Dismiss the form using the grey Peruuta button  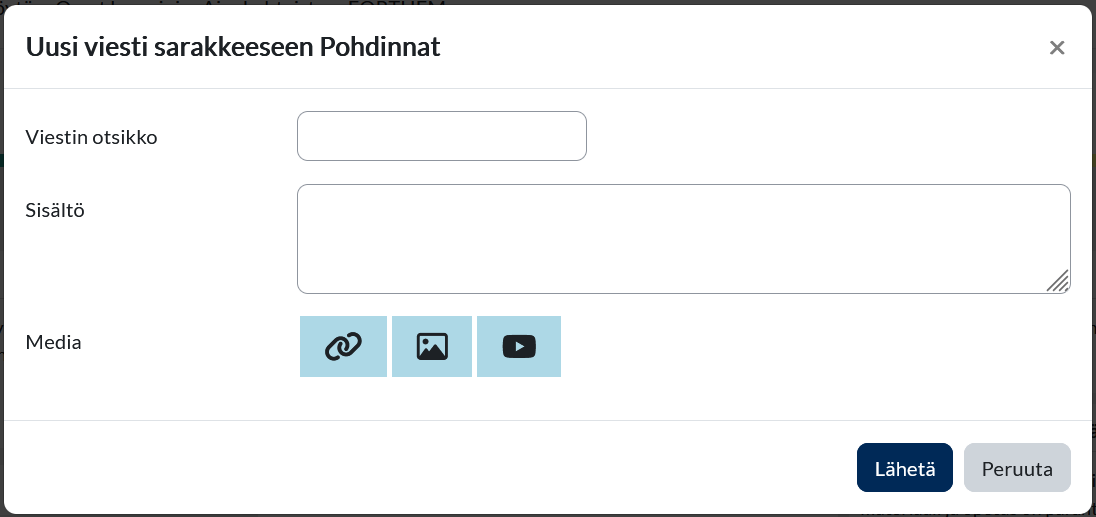1017,468
